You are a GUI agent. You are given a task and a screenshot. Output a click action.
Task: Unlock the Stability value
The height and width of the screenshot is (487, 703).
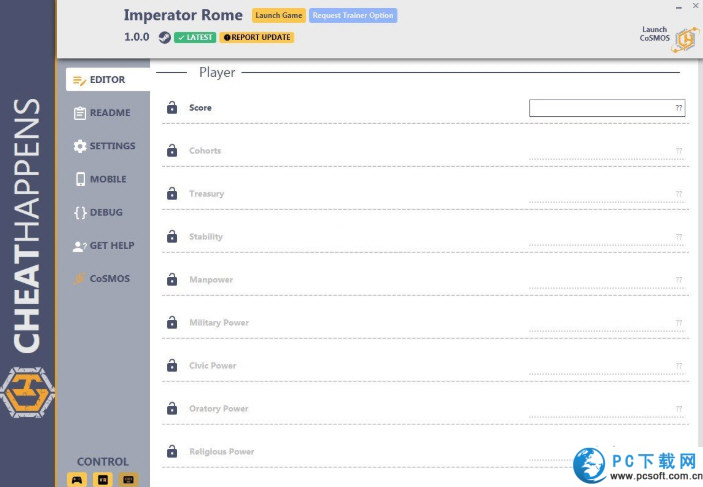tap(171, 237)
